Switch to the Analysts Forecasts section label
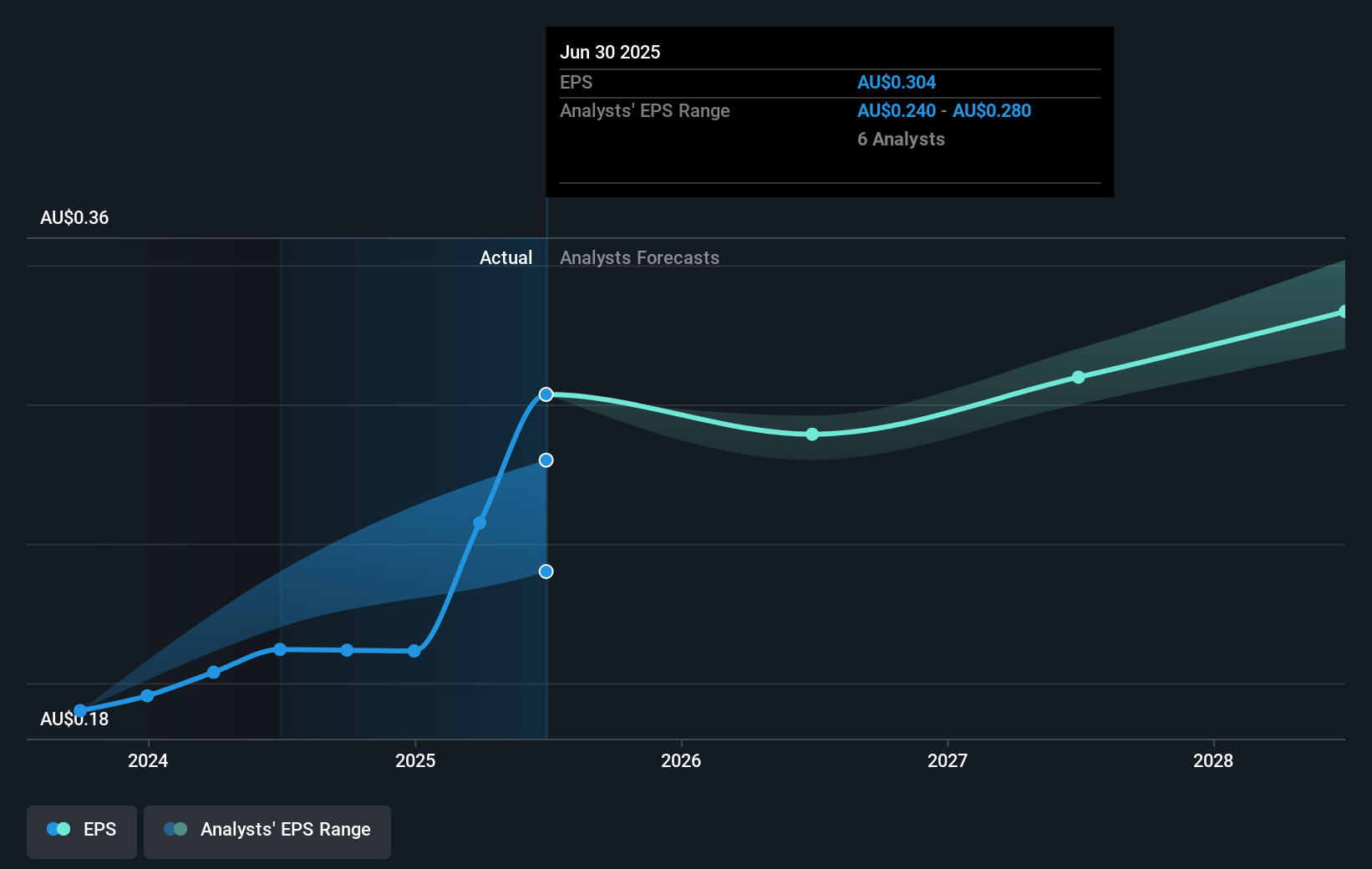 pos(639,257)
